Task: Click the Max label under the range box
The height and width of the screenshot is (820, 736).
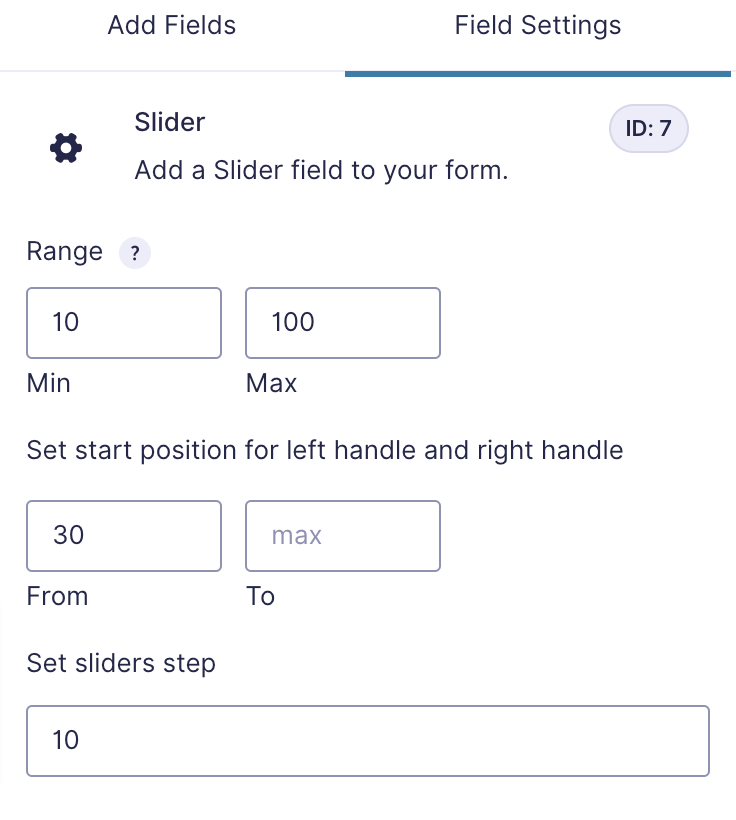Action: click(x=271, y=383)
